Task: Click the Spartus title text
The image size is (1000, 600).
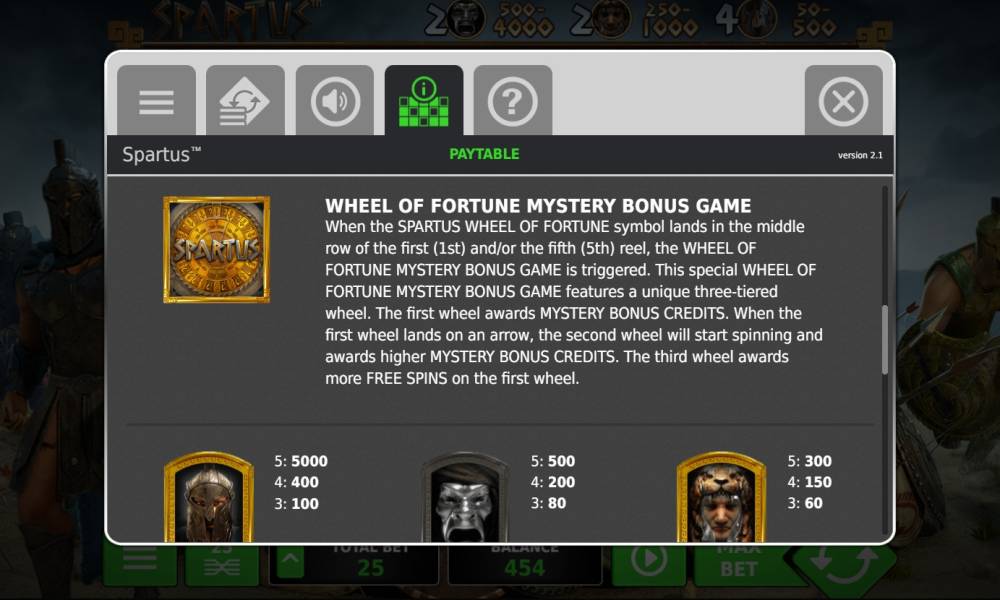Action: click(x=161, y=155)
